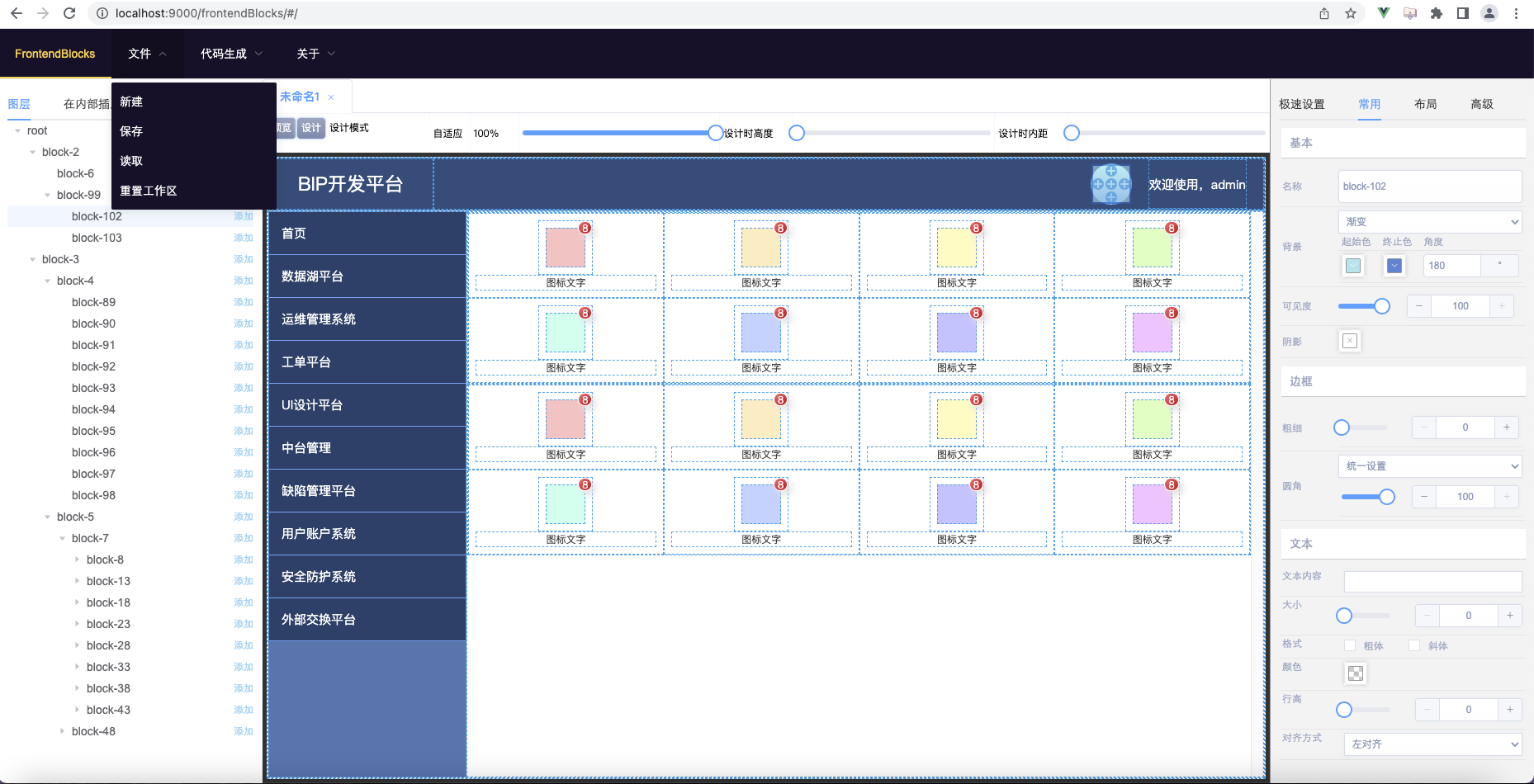Open browser share icon in address bar
The height and width of the screenshot is (784, 1534).
[1324, 13]
